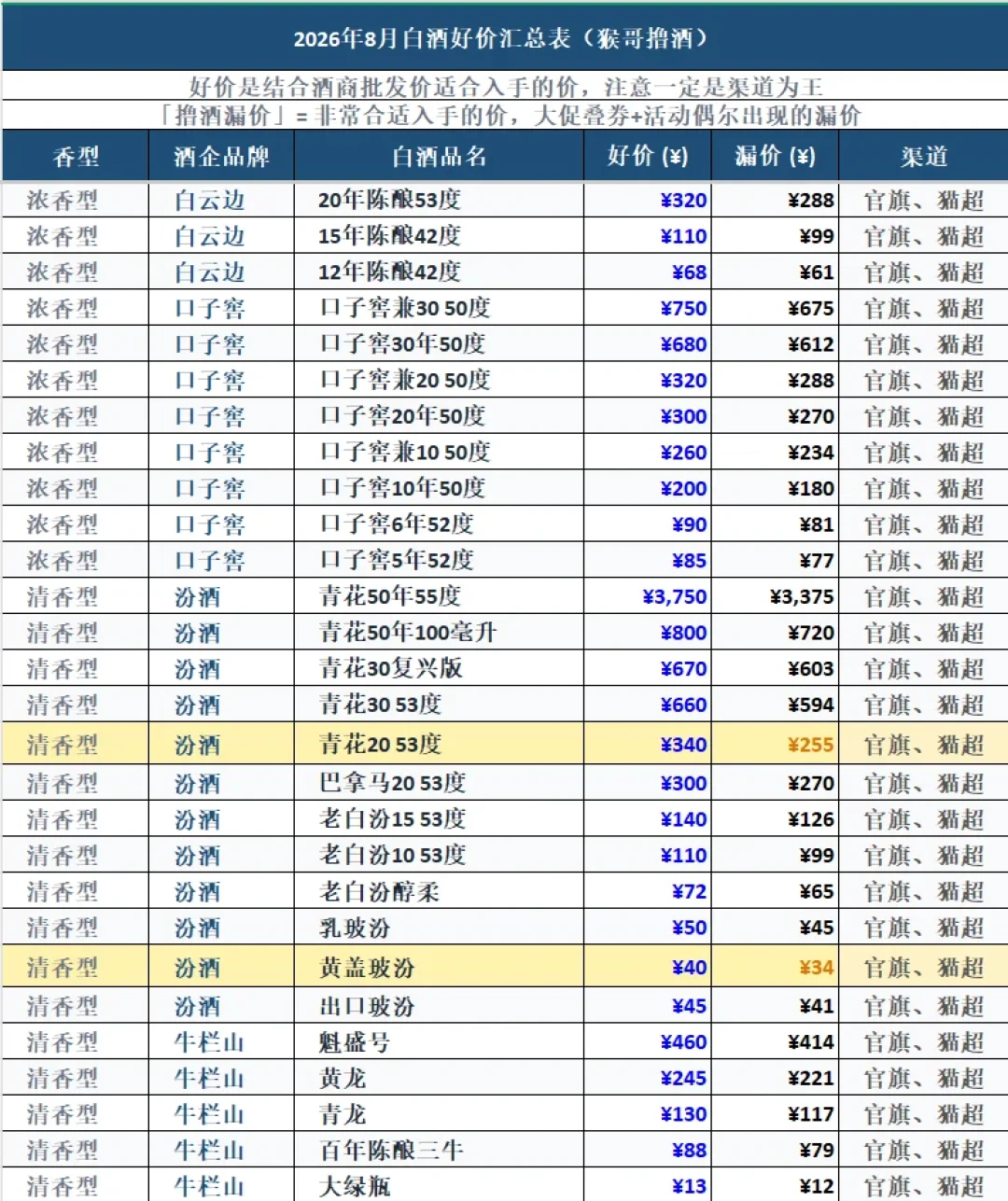Click the price ¥12
The image size is (1008, 1201).
pos(816,1187)
